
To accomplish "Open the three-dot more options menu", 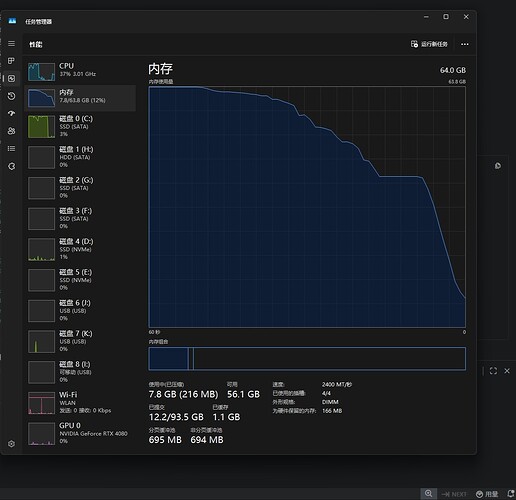I will 465,44.
